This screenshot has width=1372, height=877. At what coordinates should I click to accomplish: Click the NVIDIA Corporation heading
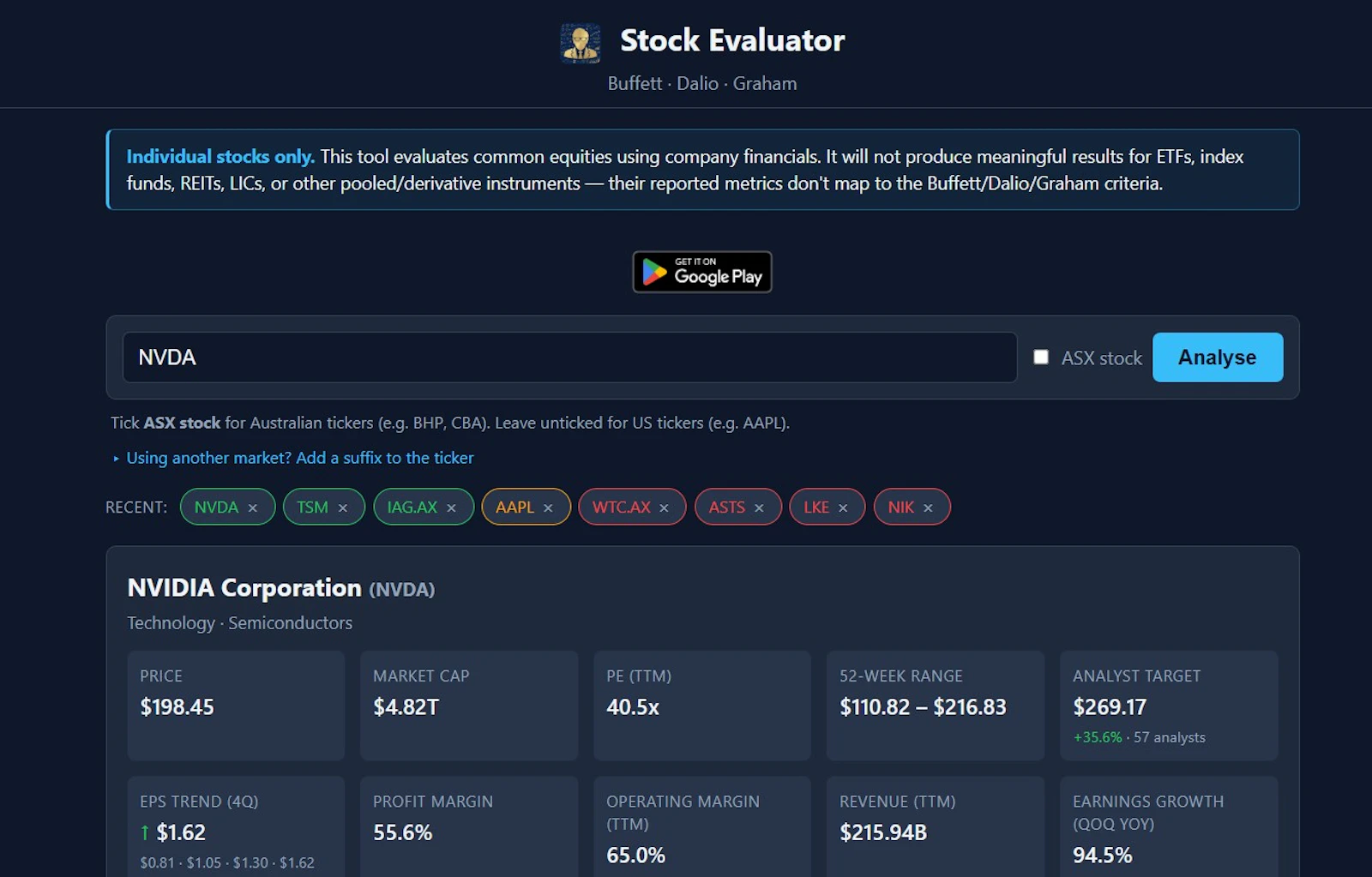[244, 588]
